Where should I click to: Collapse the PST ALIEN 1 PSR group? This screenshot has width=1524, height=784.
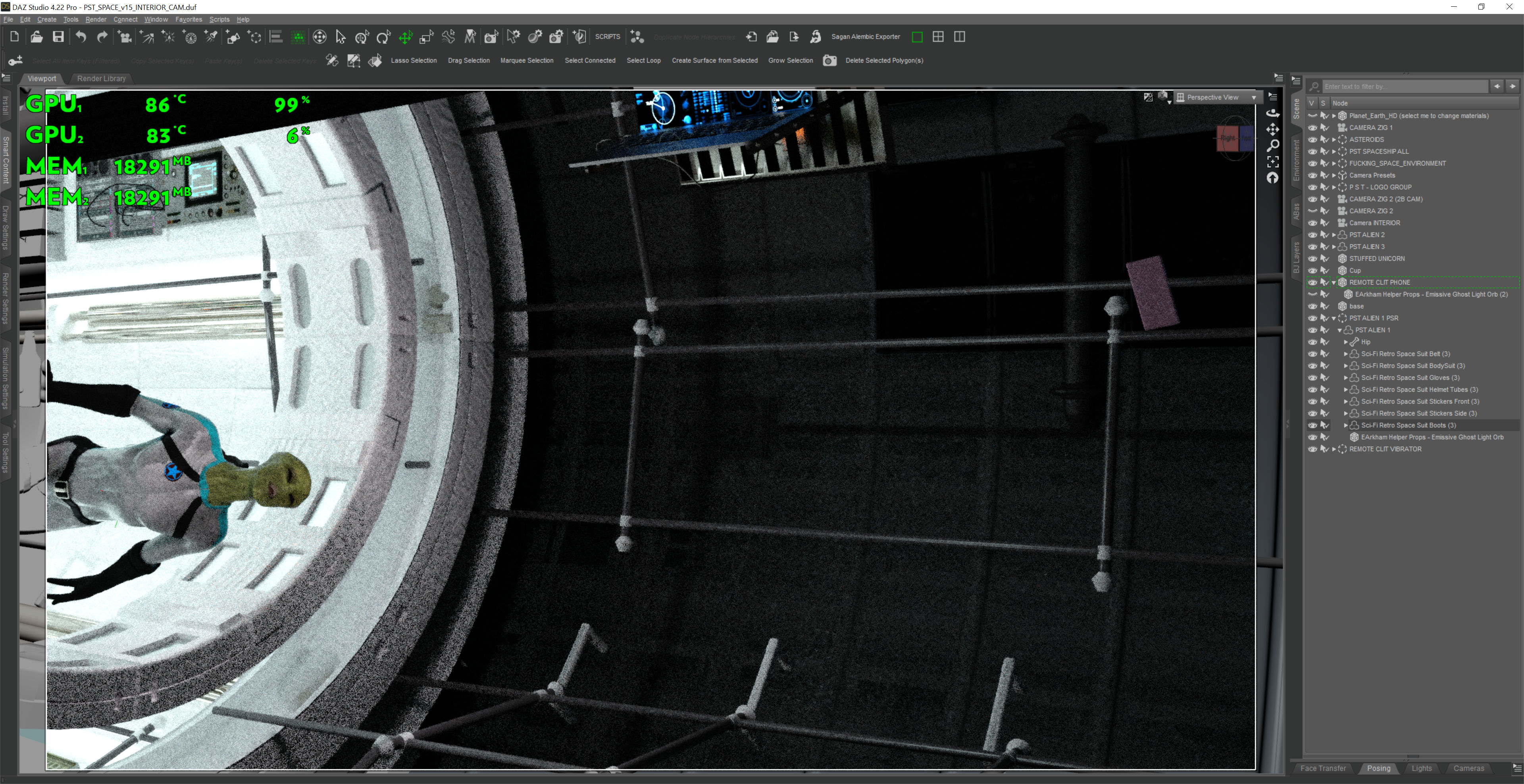1334,318
